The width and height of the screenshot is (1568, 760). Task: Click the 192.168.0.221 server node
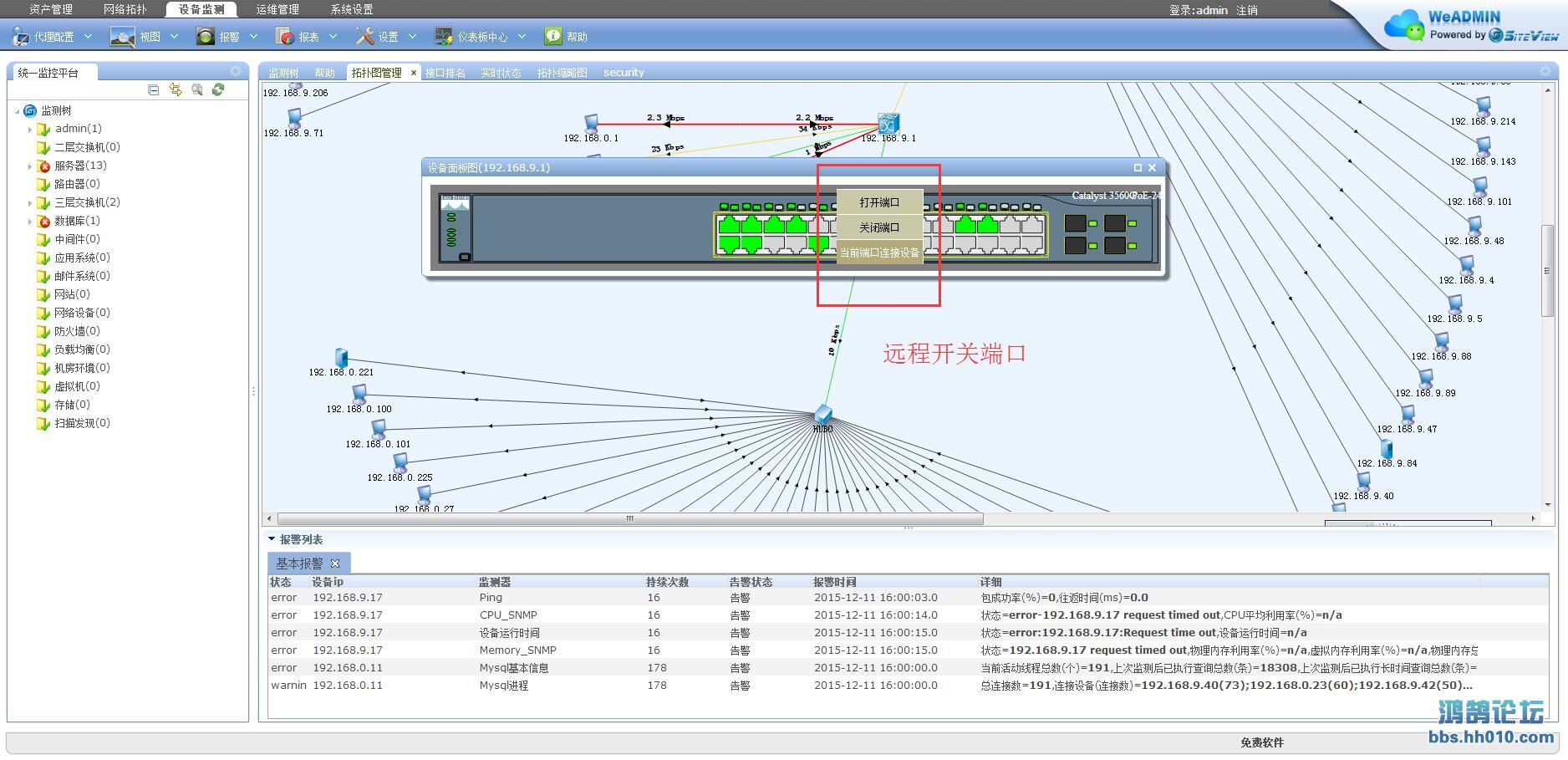coord(340,358)
